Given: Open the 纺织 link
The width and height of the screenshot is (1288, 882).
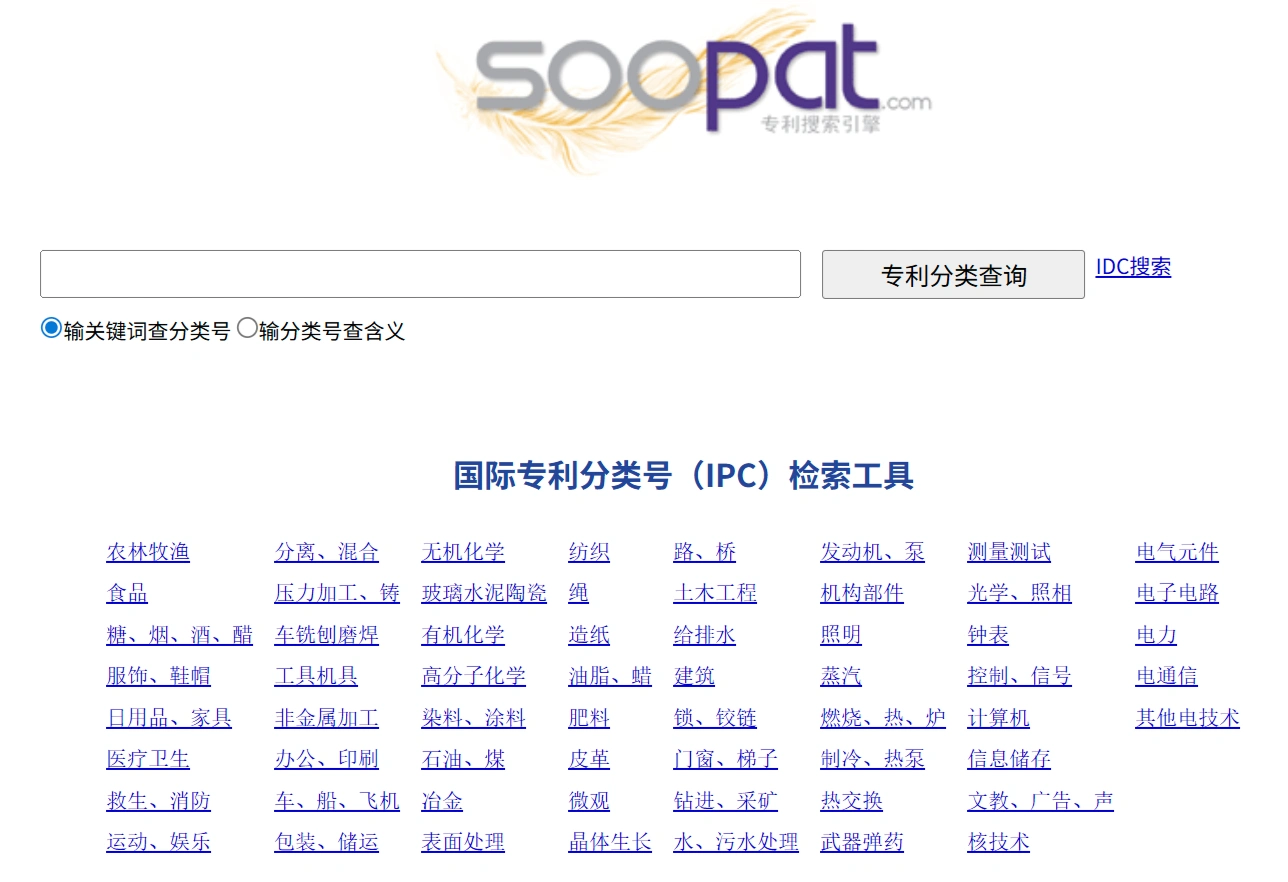Looking at the screenshot, I should click(589, 552).
